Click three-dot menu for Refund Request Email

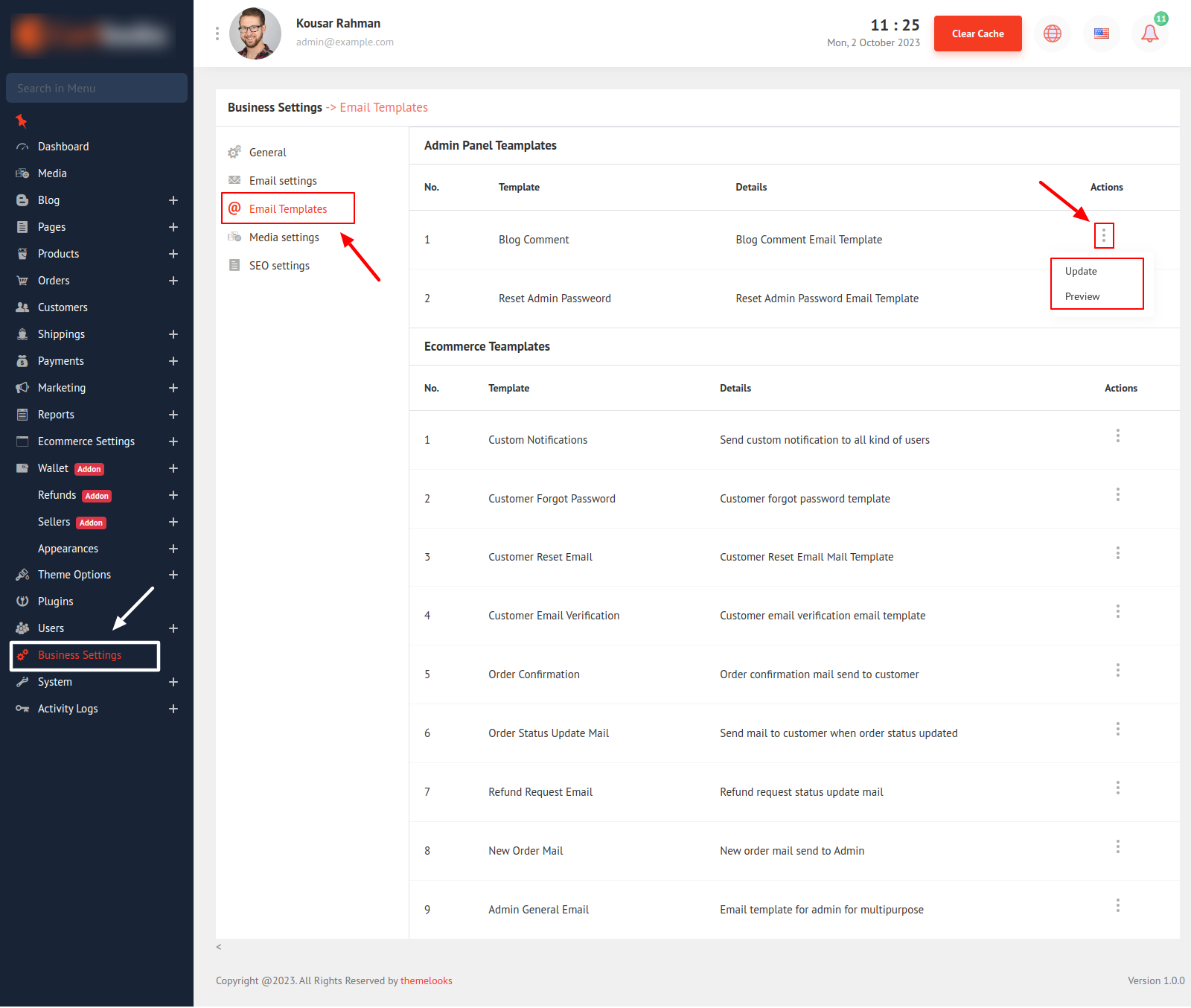1117,788
